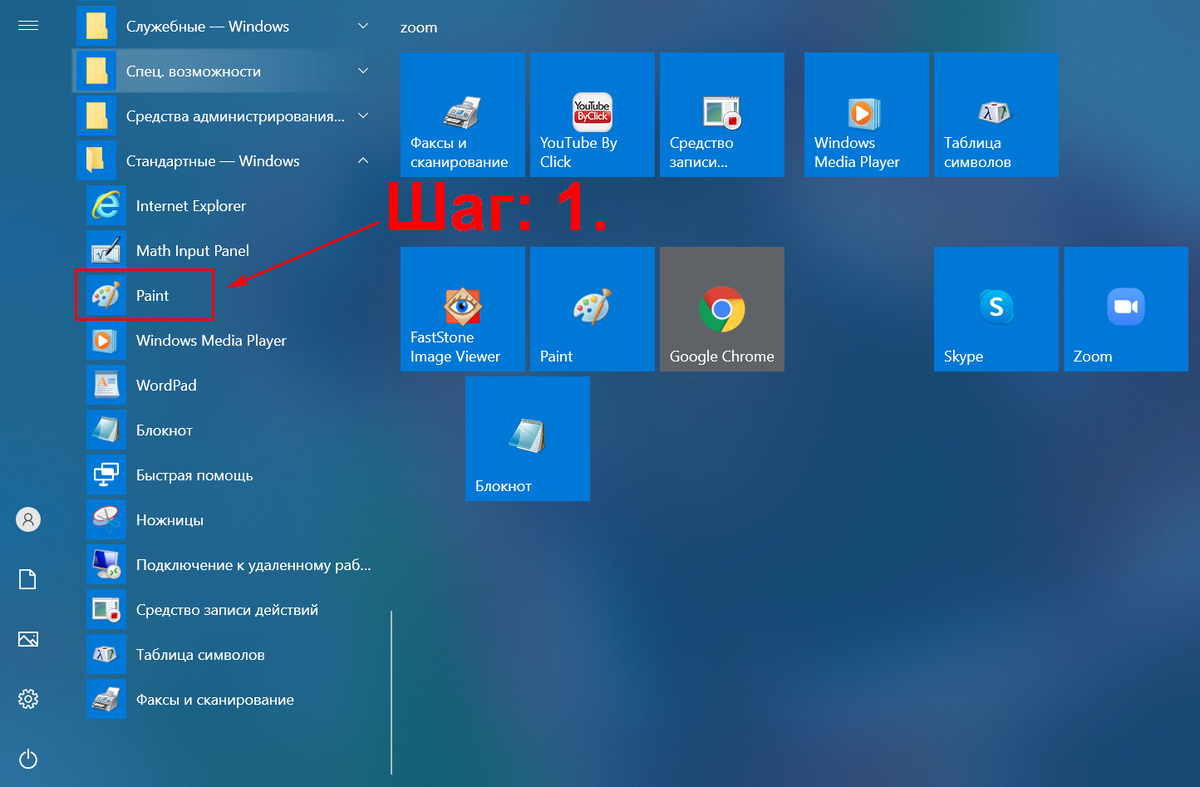This screenshot has height=787, width=1200.
Task: Open the YouTube By Click tile
Action: (x=592, y=115)
